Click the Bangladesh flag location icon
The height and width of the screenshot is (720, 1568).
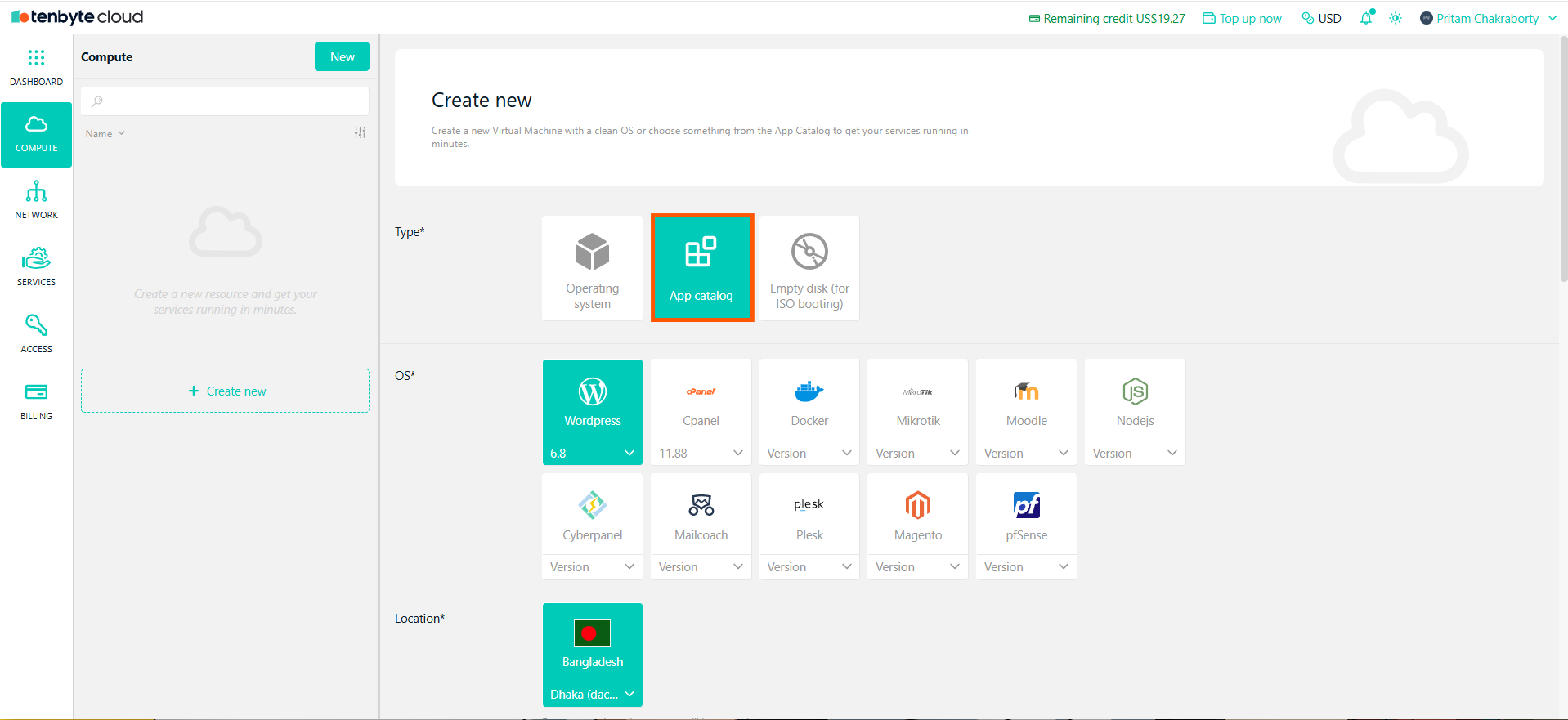pos(592,633)
